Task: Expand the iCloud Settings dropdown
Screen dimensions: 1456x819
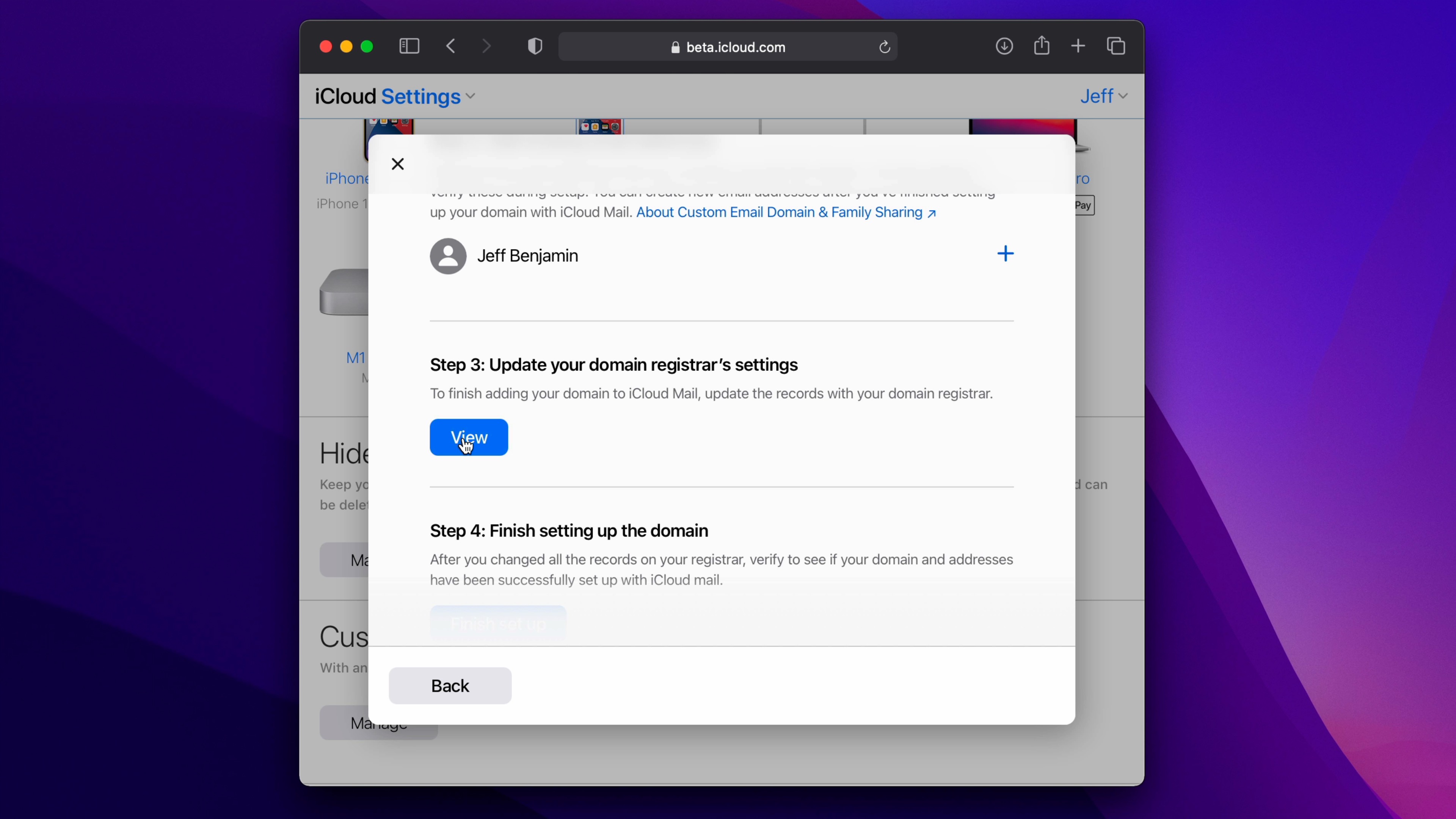Action: (471, 96)
